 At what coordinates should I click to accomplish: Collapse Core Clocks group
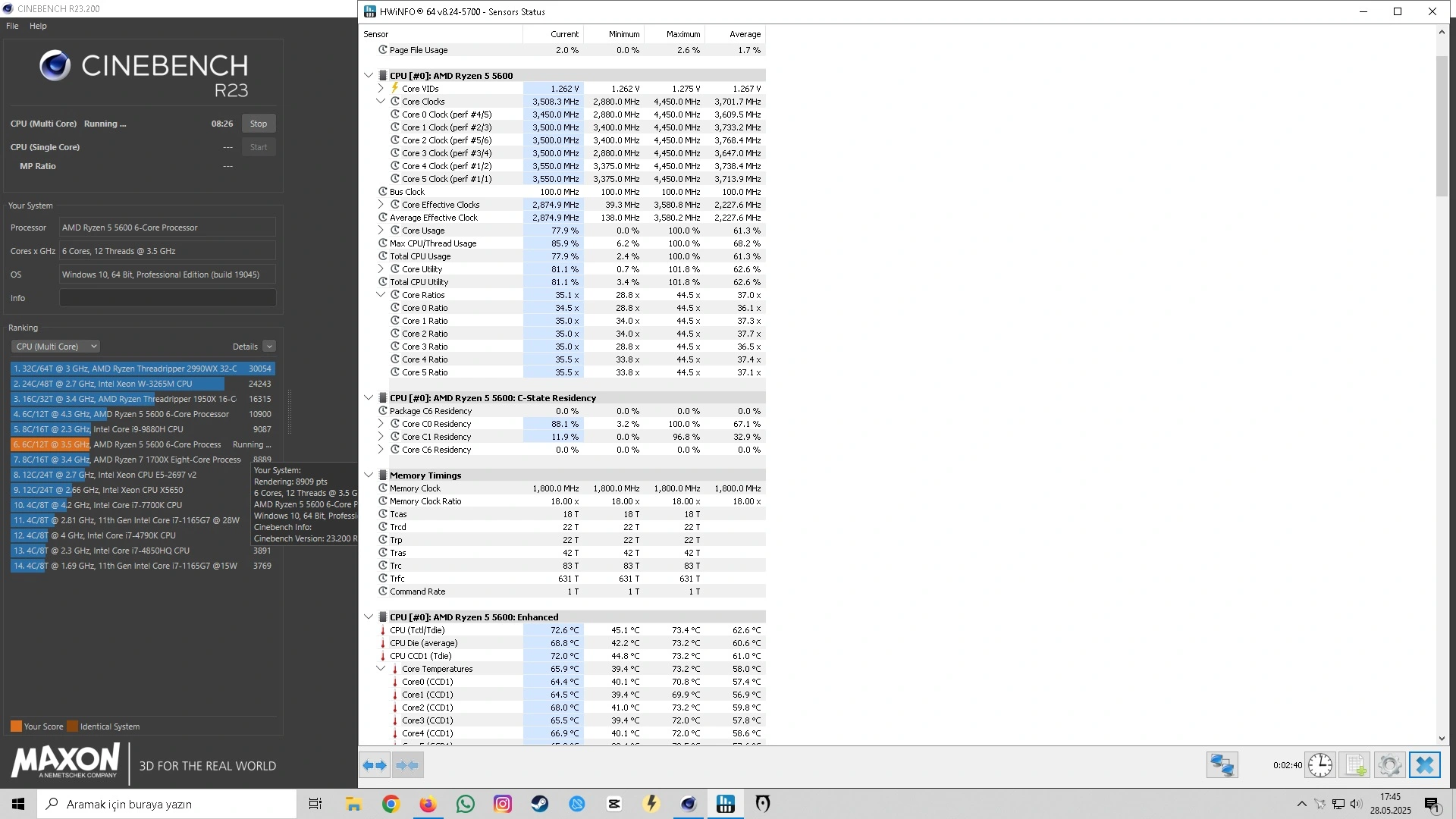pyautogui.click(x=381, y=102)
